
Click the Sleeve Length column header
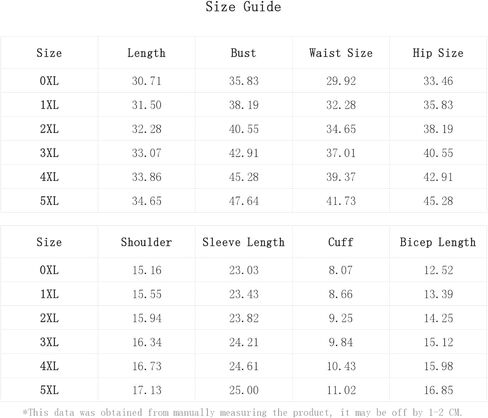(243, 242)
